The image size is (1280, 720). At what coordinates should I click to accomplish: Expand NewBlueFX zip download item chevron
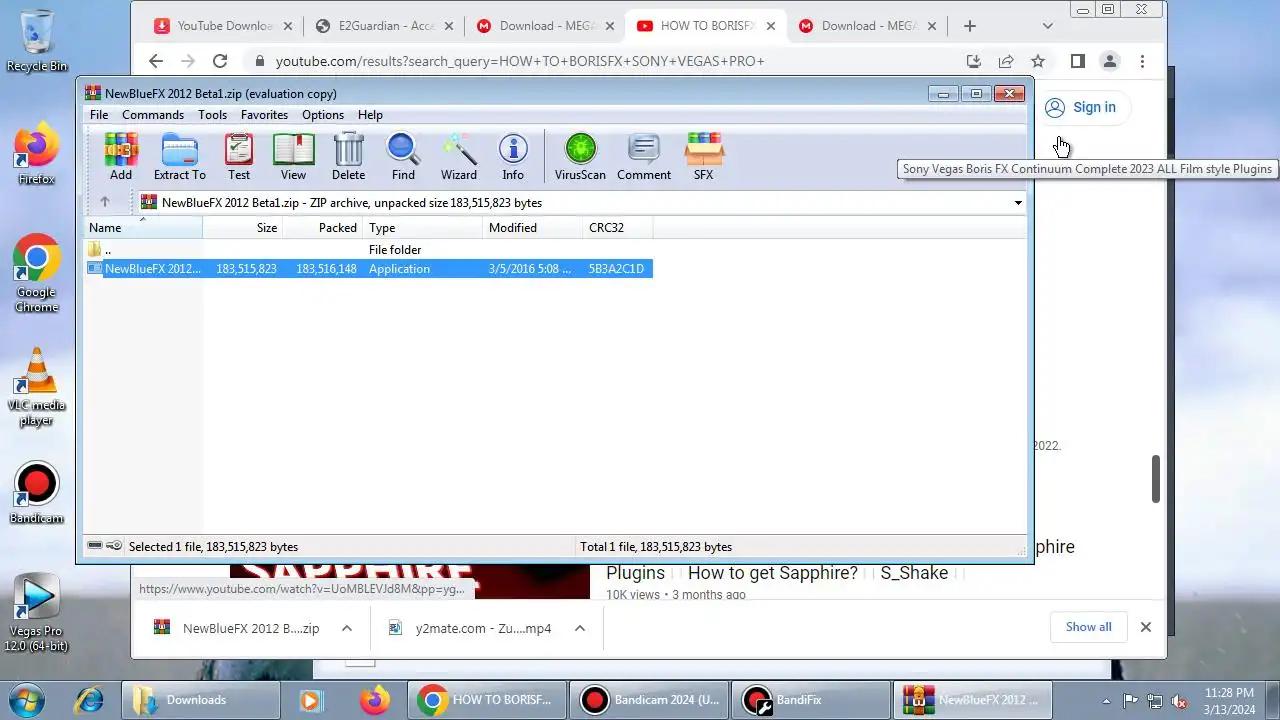[347, 628]
